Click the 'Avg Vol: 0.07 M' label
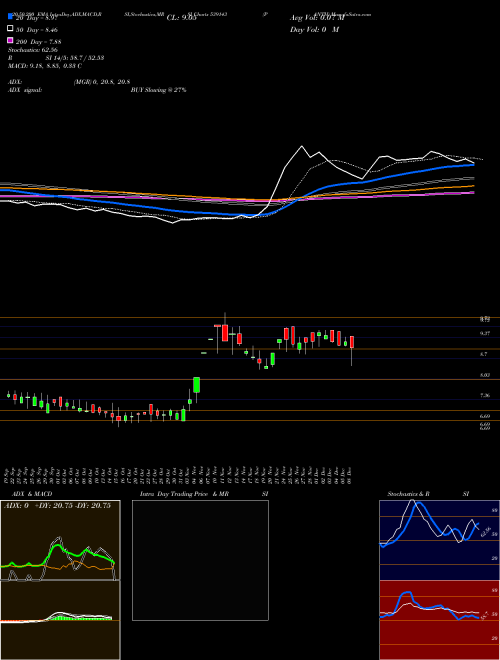Screen dimensions: 500x660 pyautogui.click(x=317, y=18)
